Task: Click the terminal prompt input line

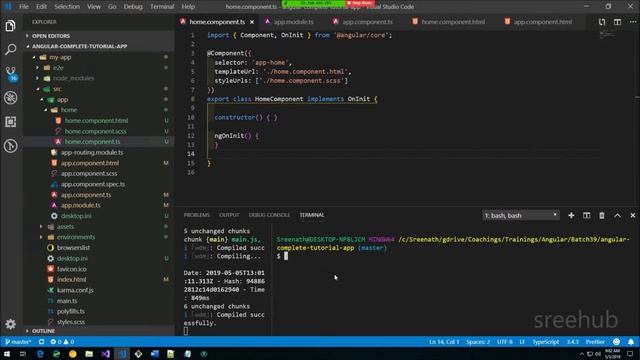Action: point(453,256)
